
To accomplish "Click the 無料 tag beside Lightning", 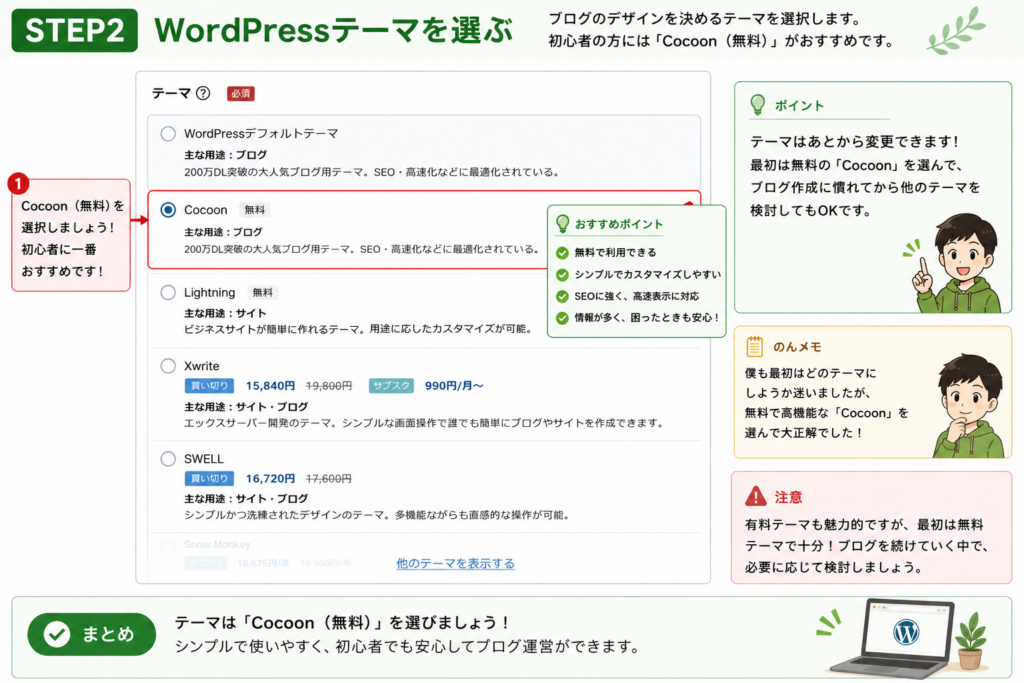I will click(263, 293).
